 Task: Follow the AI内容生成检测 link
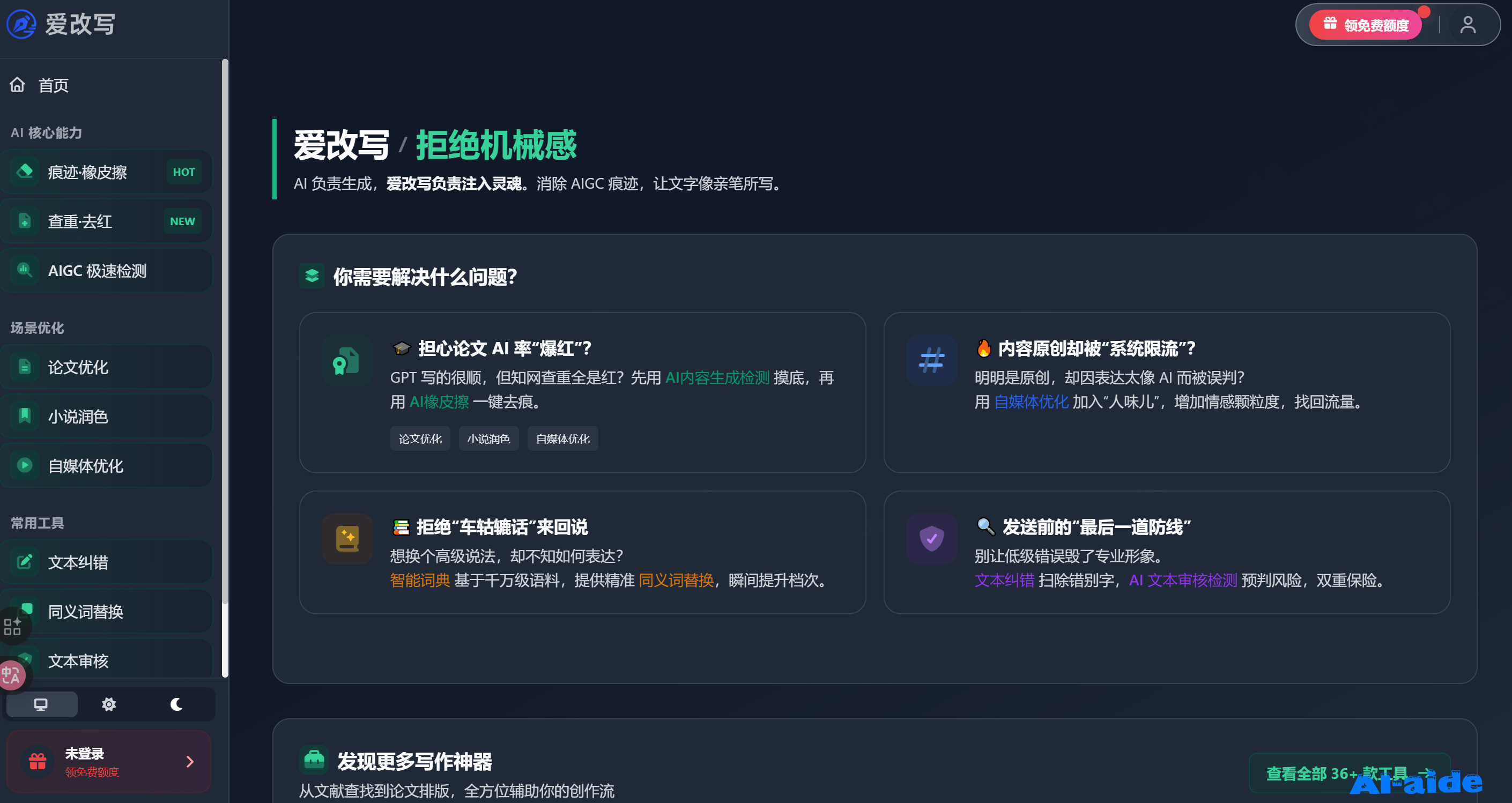point(717,377)
